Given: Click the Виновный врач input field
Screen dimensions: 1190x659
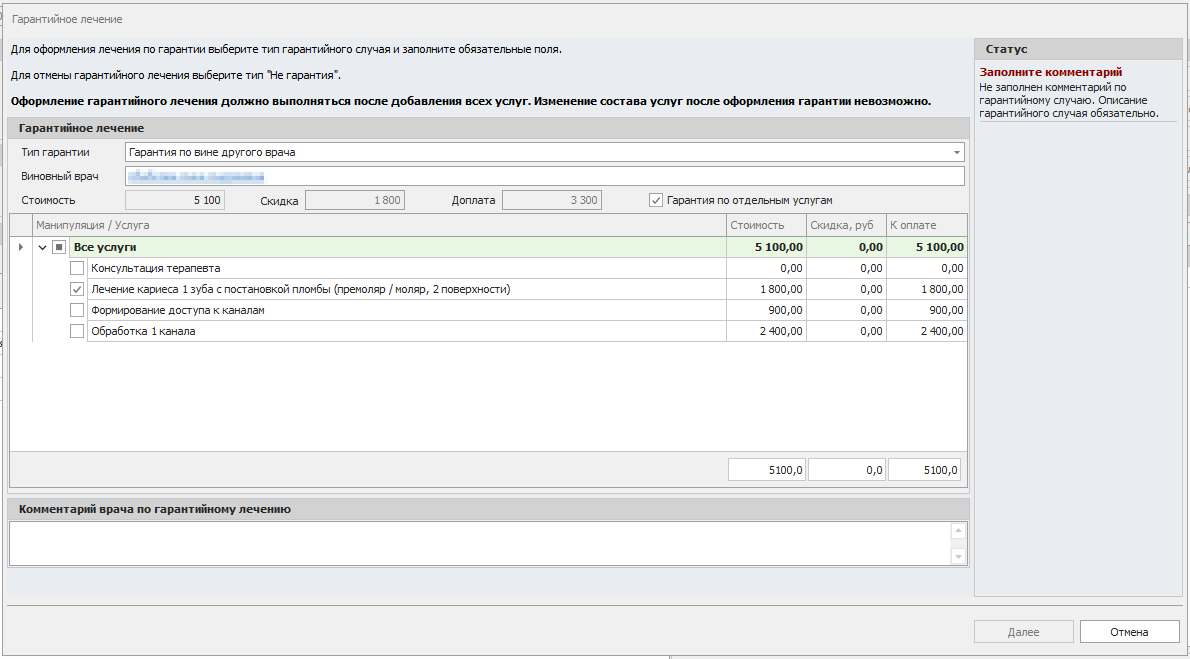Looking at the screenshot, I should [544, 177].
